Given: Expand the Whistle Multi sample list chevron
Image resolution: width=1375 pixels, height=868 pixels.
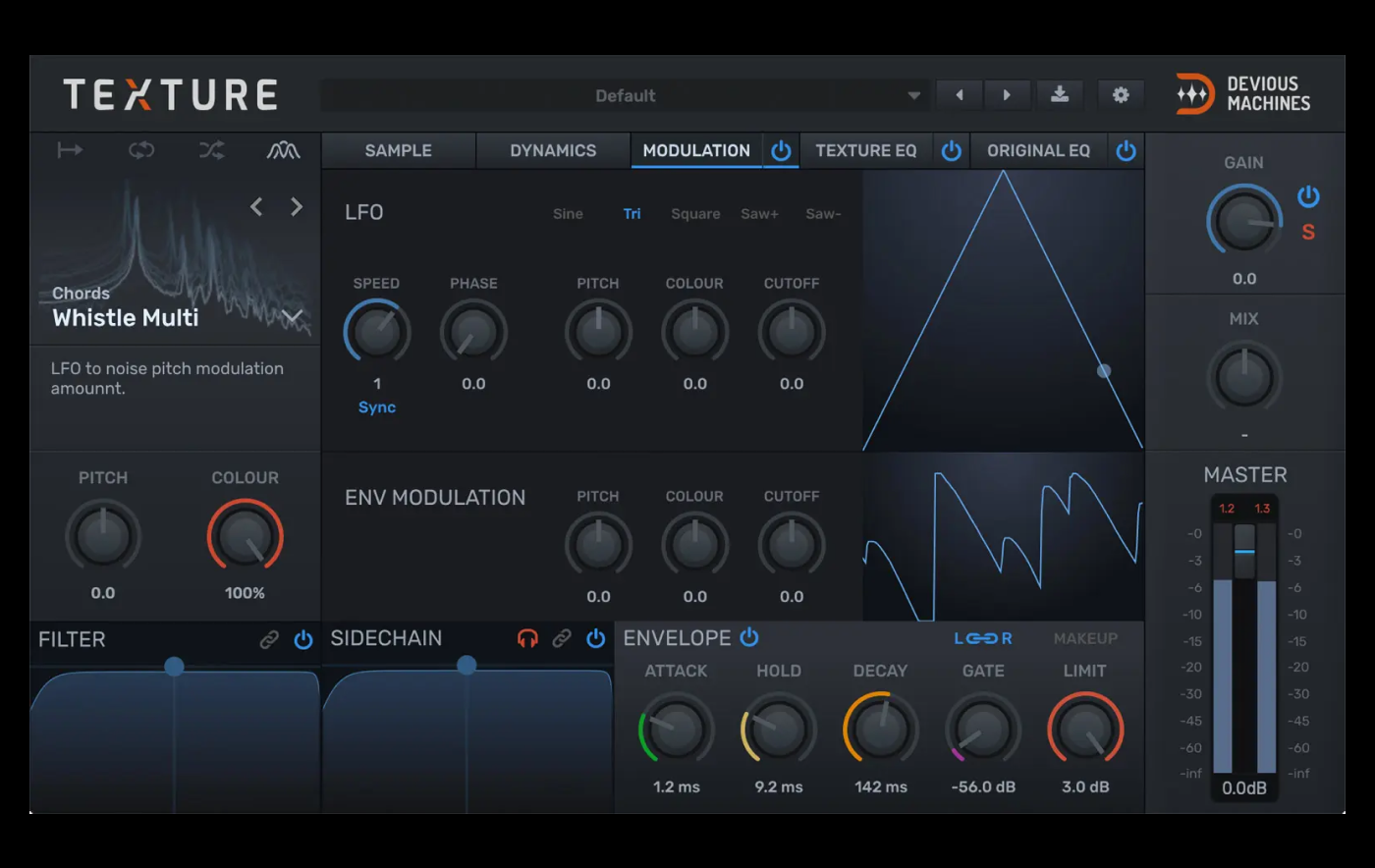Looking at the screenshot, I should tap(293, 316).
